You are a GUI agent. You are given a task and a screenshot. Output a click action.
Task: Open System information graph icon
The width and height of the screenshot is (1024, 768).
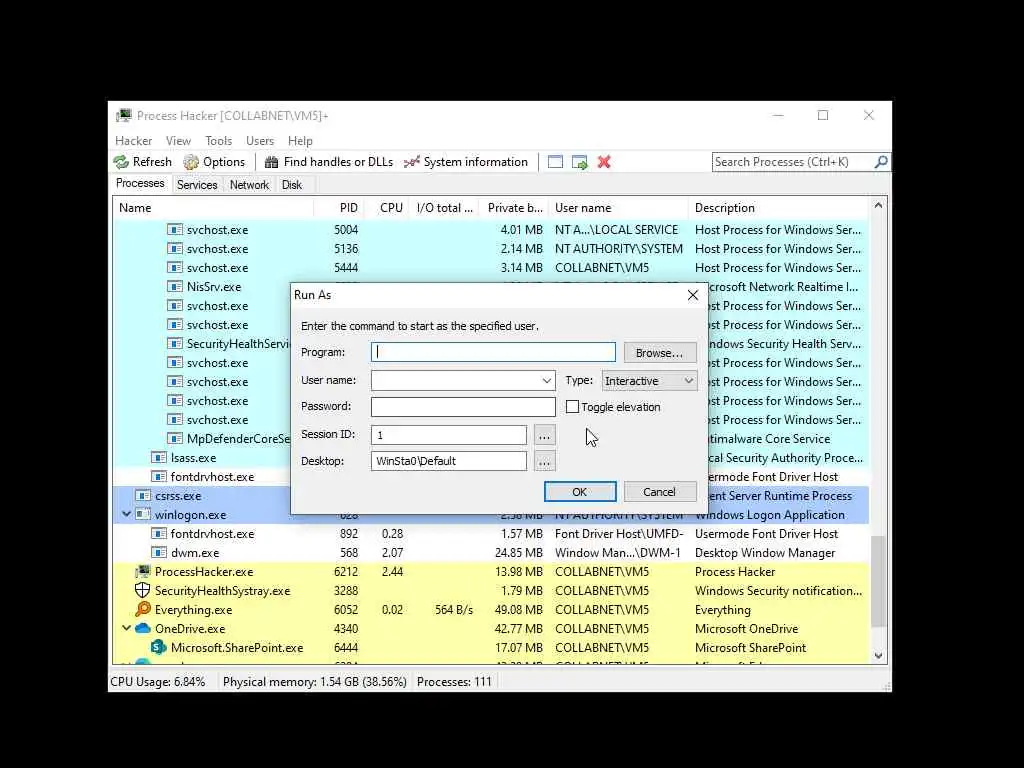pyautogui.click(x=411, y=162)
